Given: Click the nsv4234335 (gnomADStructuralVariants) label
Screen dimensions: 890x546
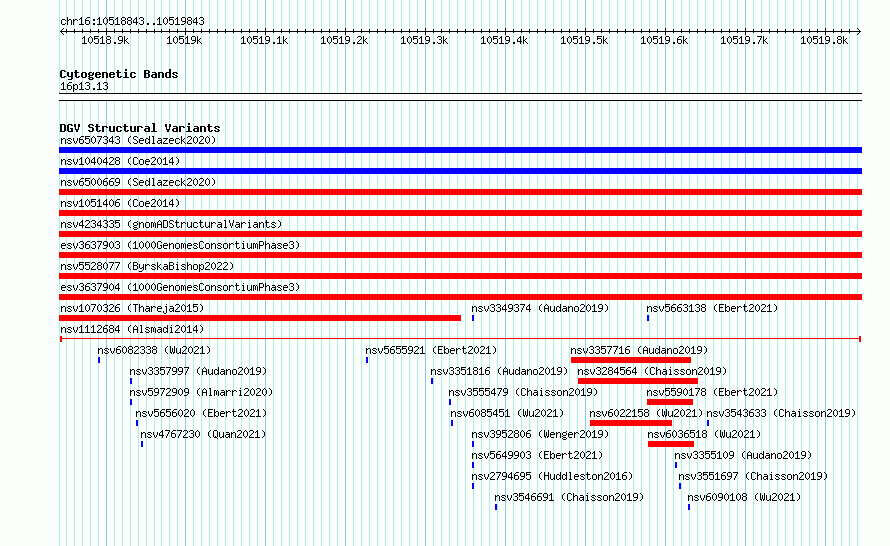Looking at the screenshot, I should click(x=171, y=224).
